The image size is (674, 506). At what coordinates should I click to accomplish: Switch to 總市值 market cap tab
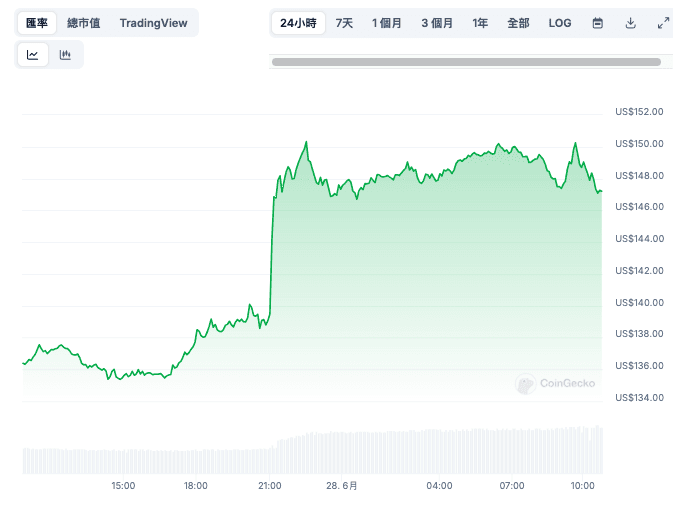[x=83, y=23]
